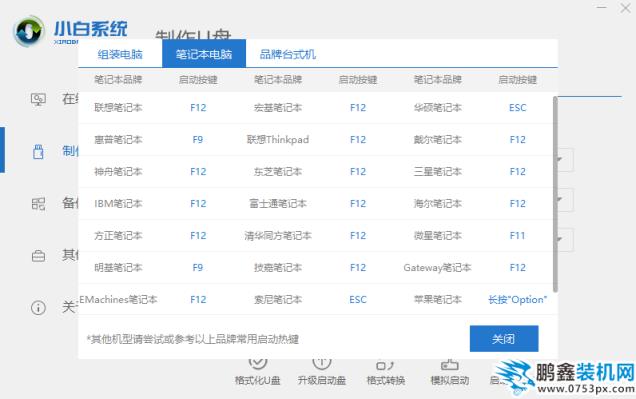Click the F12 key next to 联想笔记本
Image resolution: width=636 pixels, height=399 pixels.
coord(198,107)
